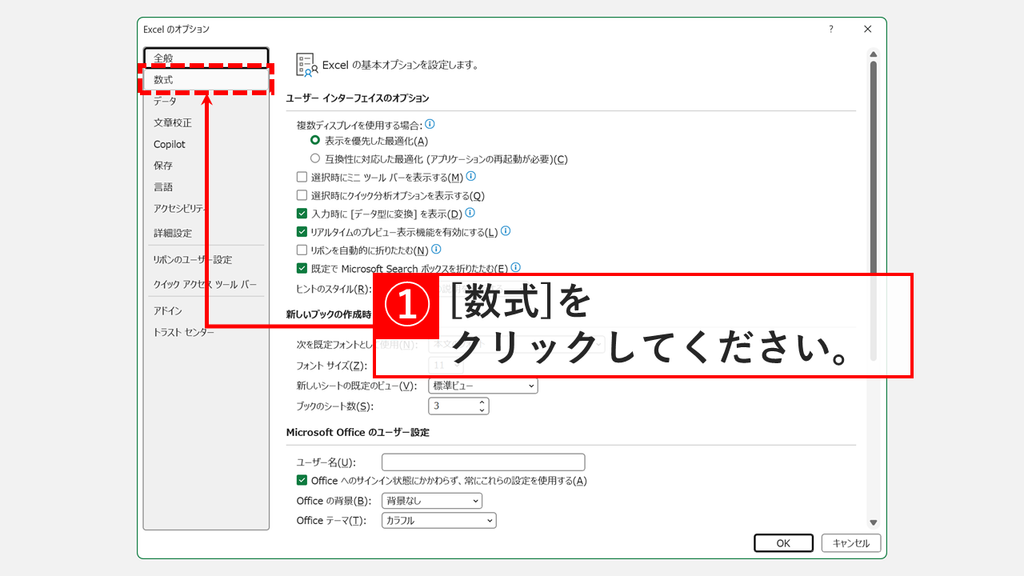This screenshot has height=576, width=1024.
Task: Open Office テーマ dropdown showing カラフル
Action: click(x=439, y=520)
